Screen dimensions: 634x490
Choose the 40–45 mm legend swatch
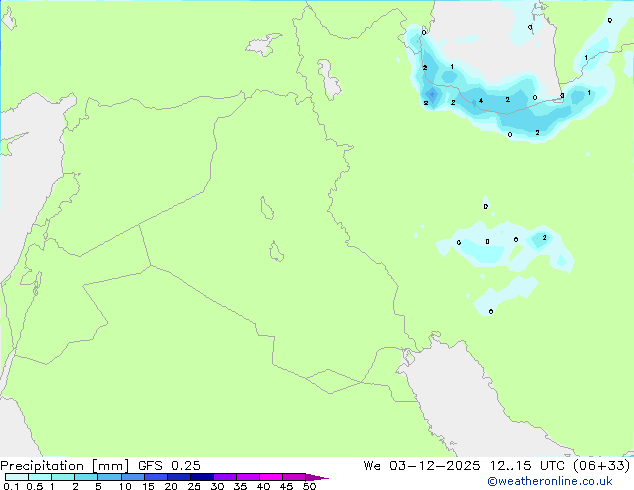271,477
